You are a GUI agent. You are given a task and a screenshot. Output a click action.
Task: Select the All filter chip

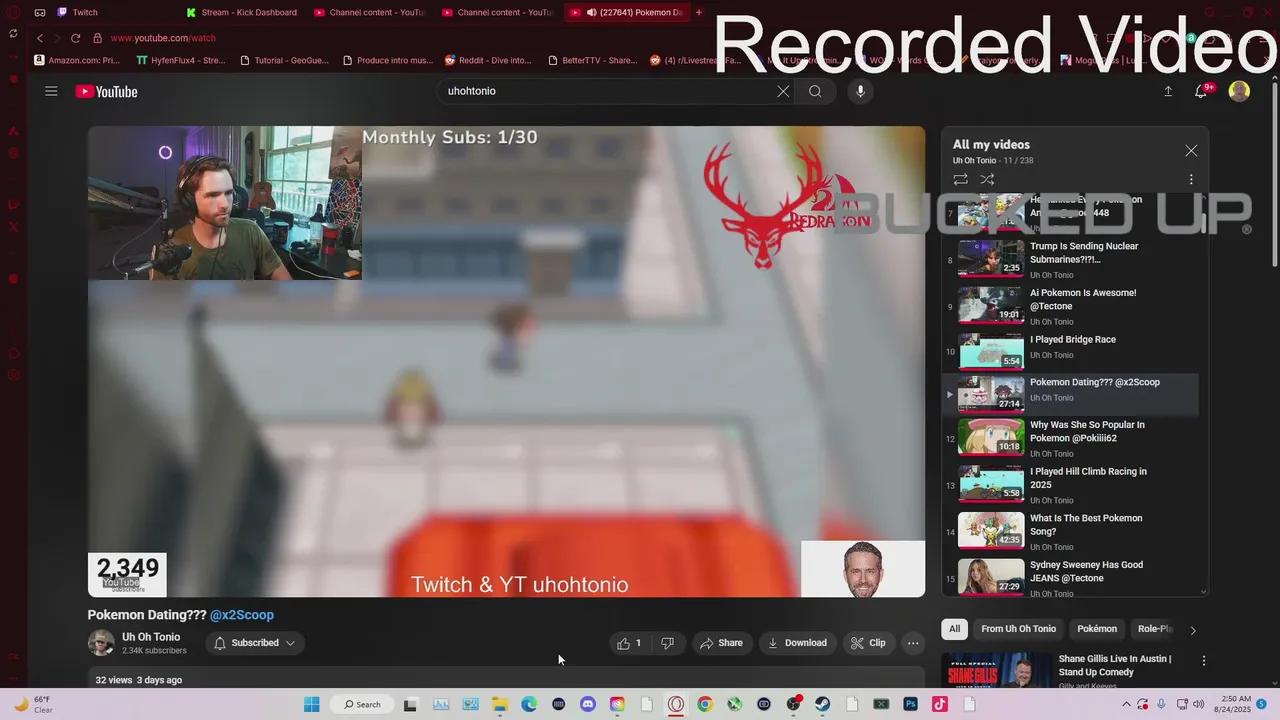coord(954,629)
